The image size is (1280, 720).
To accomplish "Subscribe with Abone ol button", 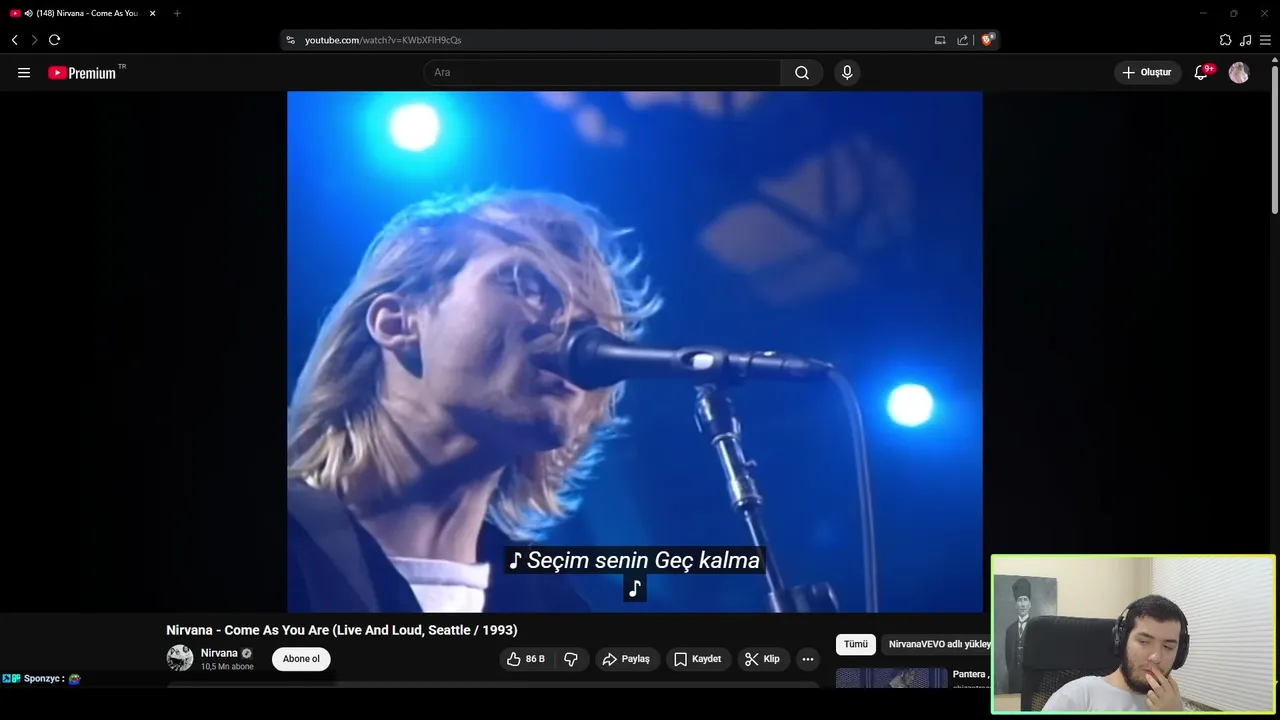I will tap(301, 659).
